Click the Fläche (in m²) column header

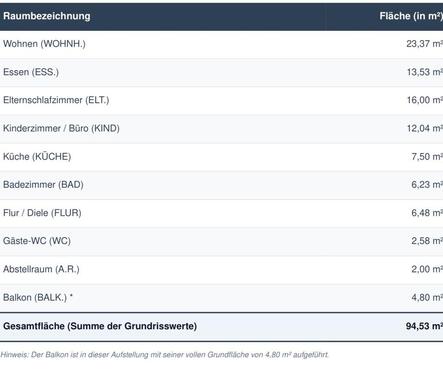click(x=411, y=16)
